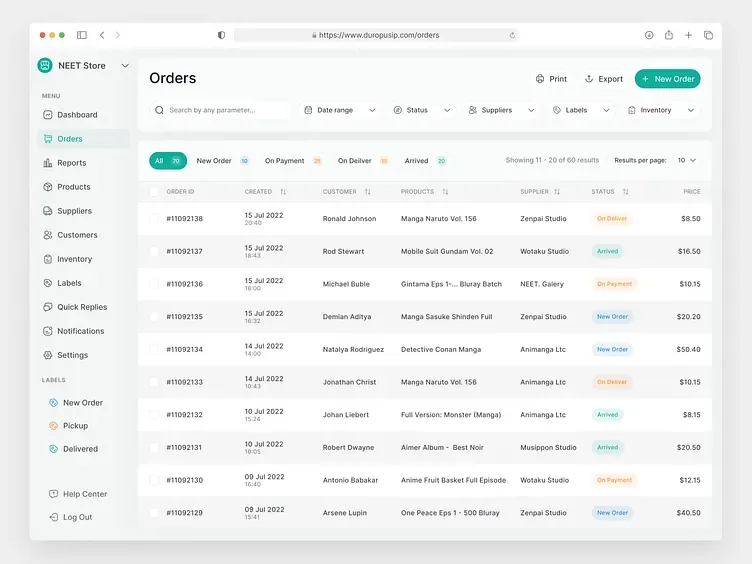The image size is (752, 564).
Task: Click the NEET Store logo icon
Action: click(x=45, y=65)
